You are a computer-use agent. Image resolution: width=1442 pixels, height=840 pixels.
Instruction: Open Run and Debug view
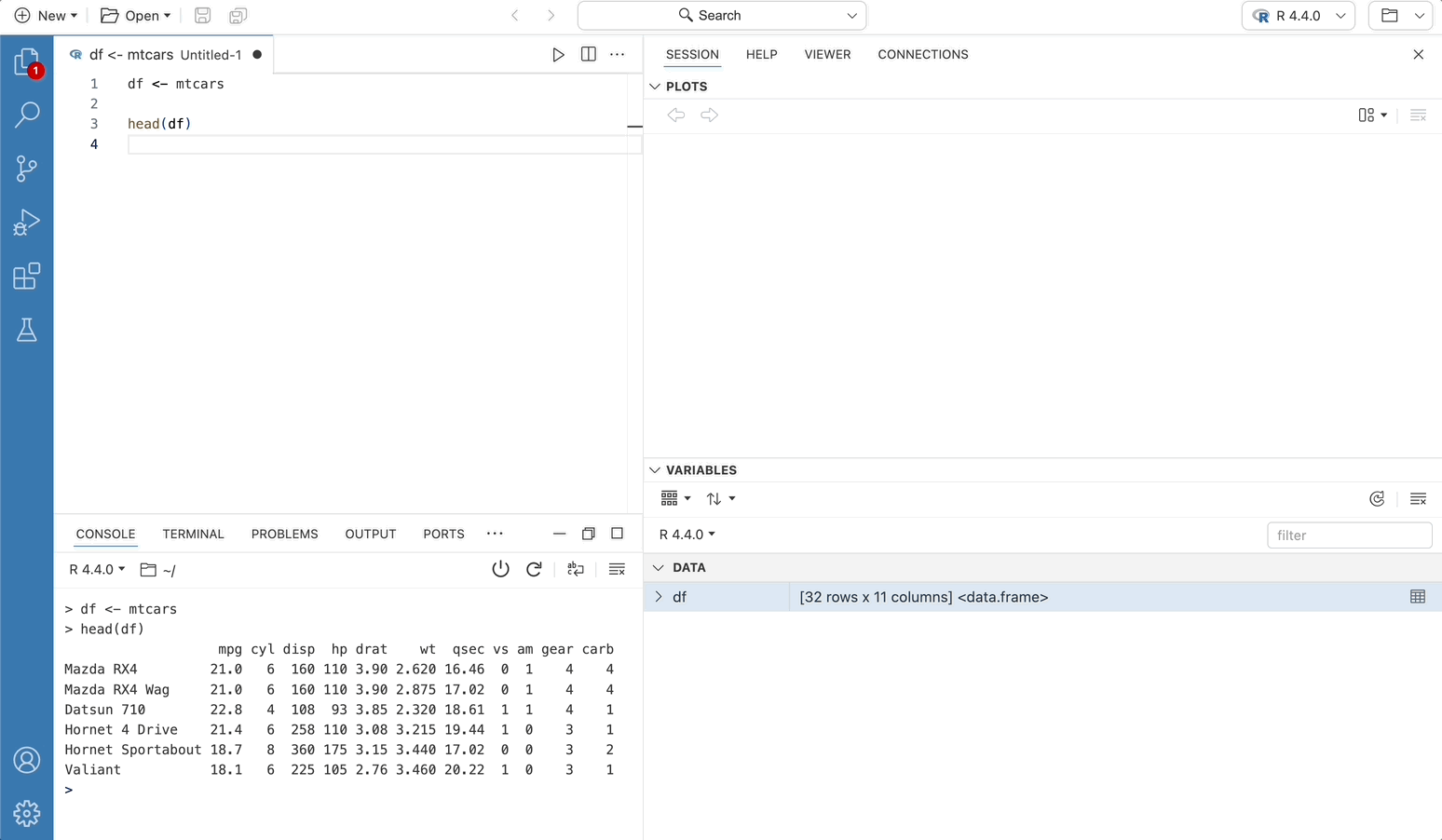26,223
